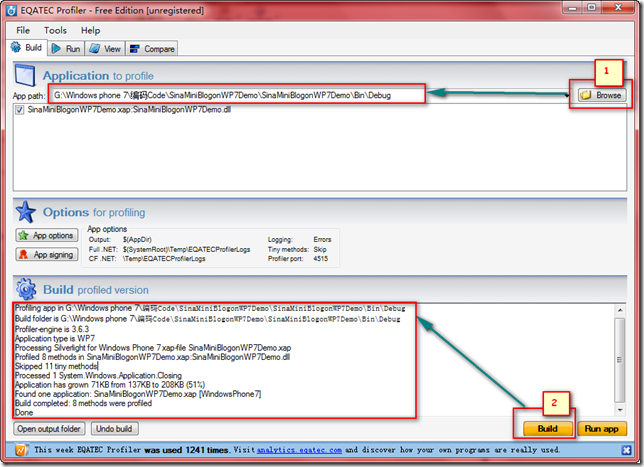The image size is (644, 467).
Task: Minimize the EQATEC Profiler window
Action: pyautogui.click(x=573, y=7)
